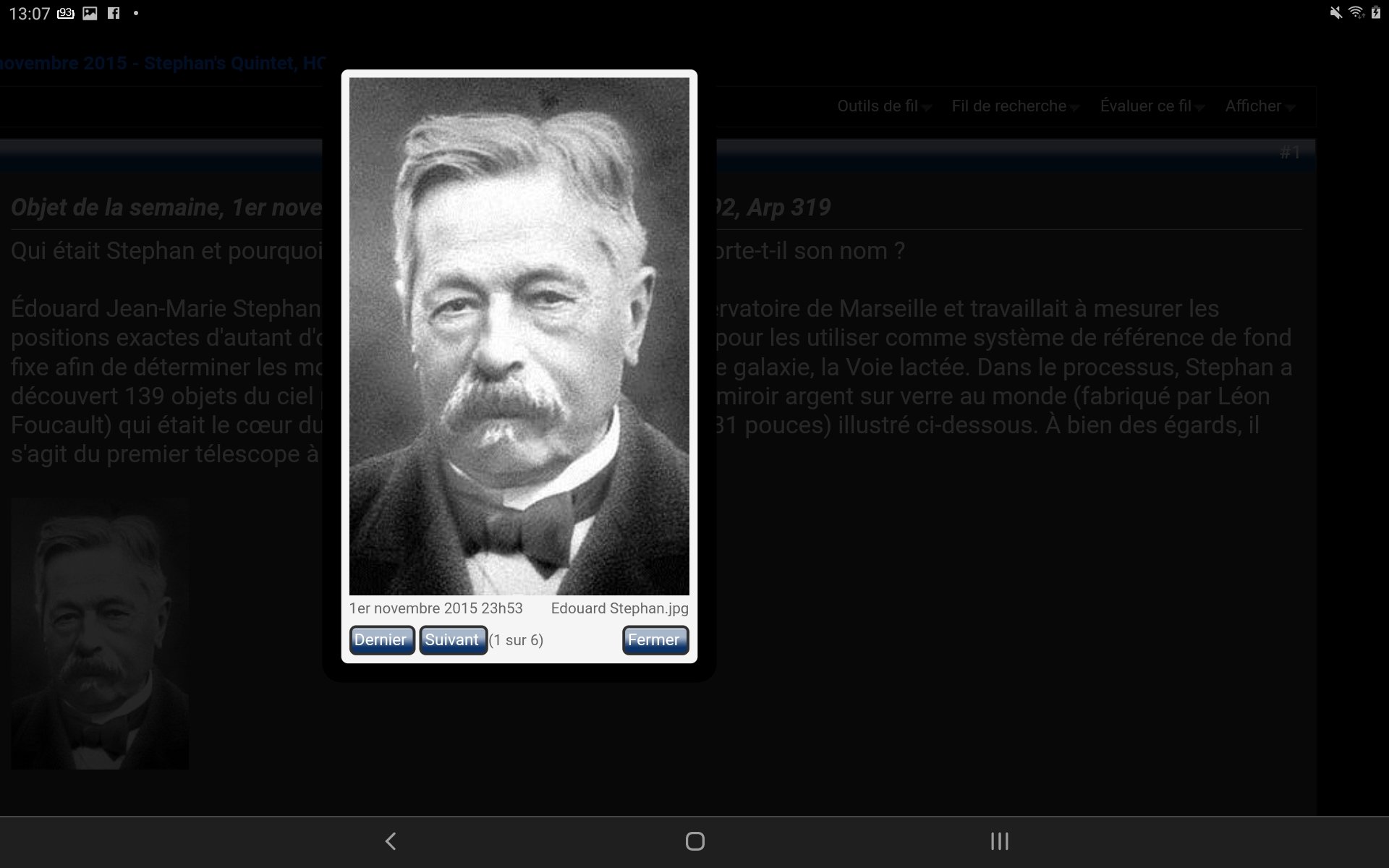Screen dimensions: 1389x868
Task: Tap the image notification icon in status bar
Action: 90,13
